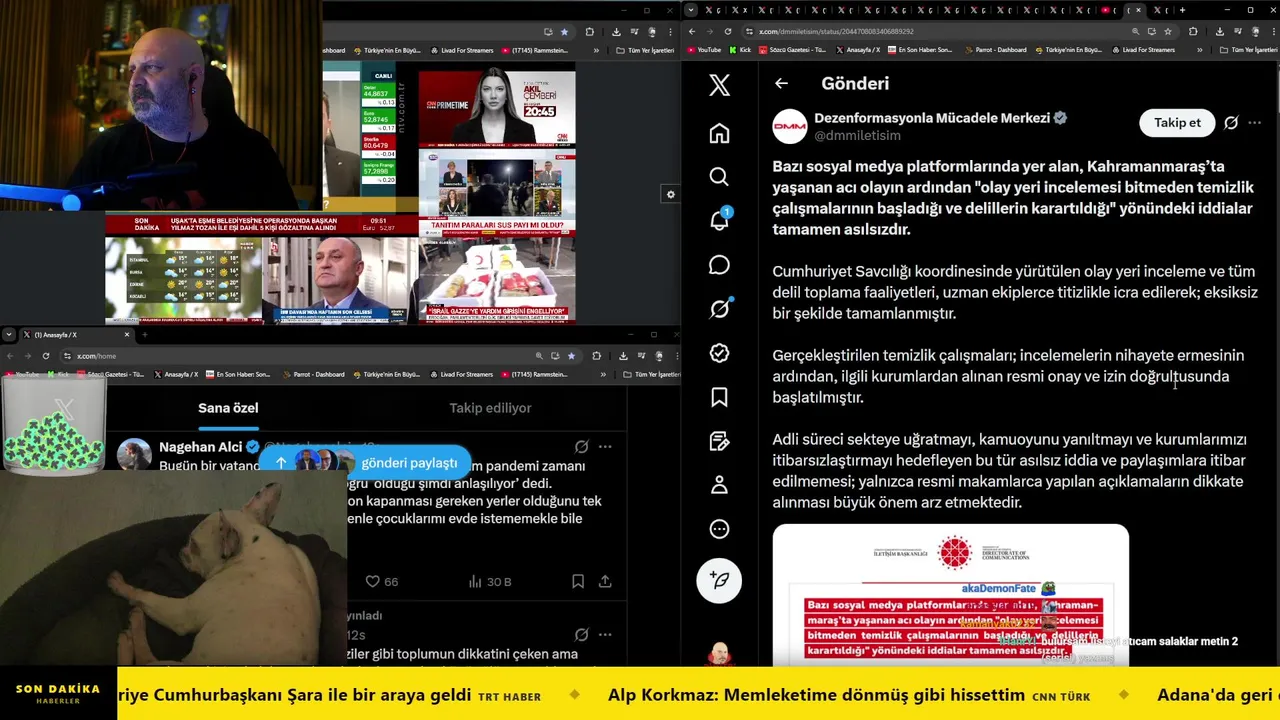Bookmark Nagehan Alci post
Viewport: 1280px width, 720px height.
coord(578,581)
